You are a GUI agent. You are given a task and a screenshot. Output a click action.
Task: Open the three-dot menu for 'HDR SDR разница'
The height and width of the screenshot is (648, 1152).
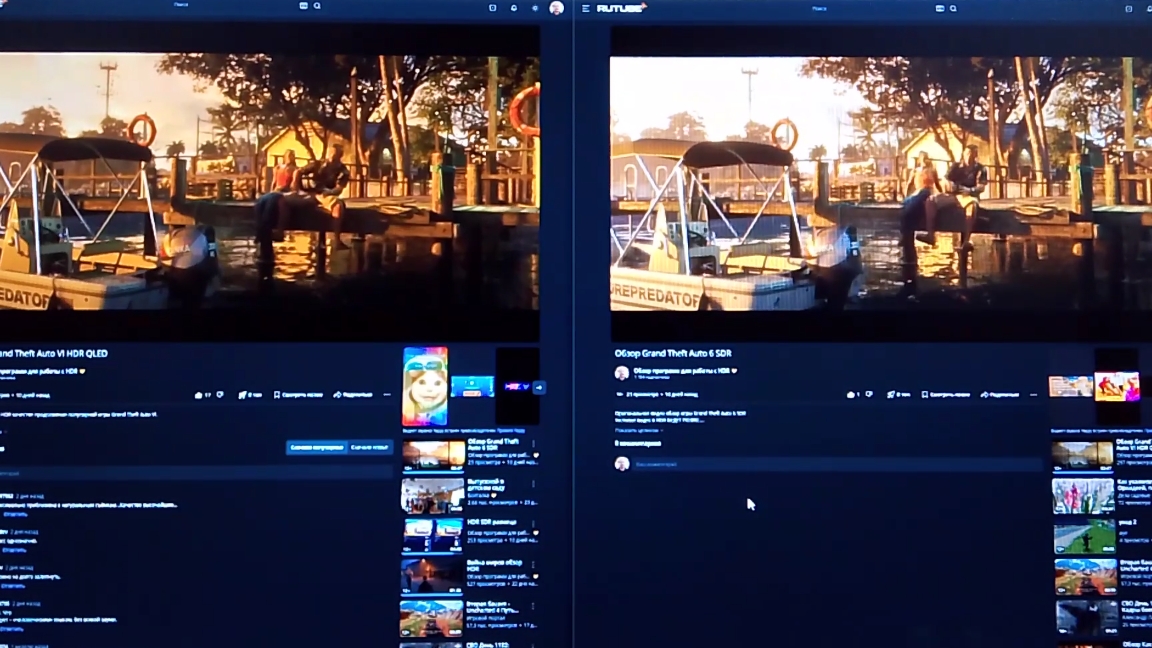[534, 524]
